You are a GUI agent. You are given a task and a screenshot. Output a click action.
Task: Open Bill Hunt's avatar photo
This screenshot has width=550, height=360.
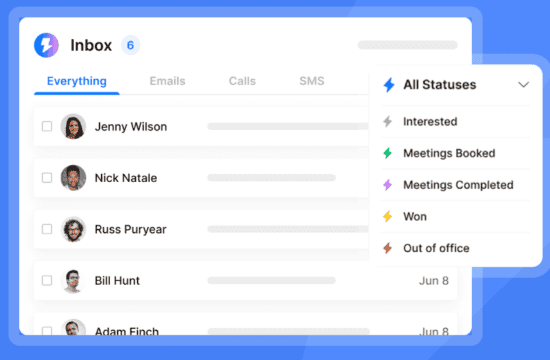coord(73,280)
